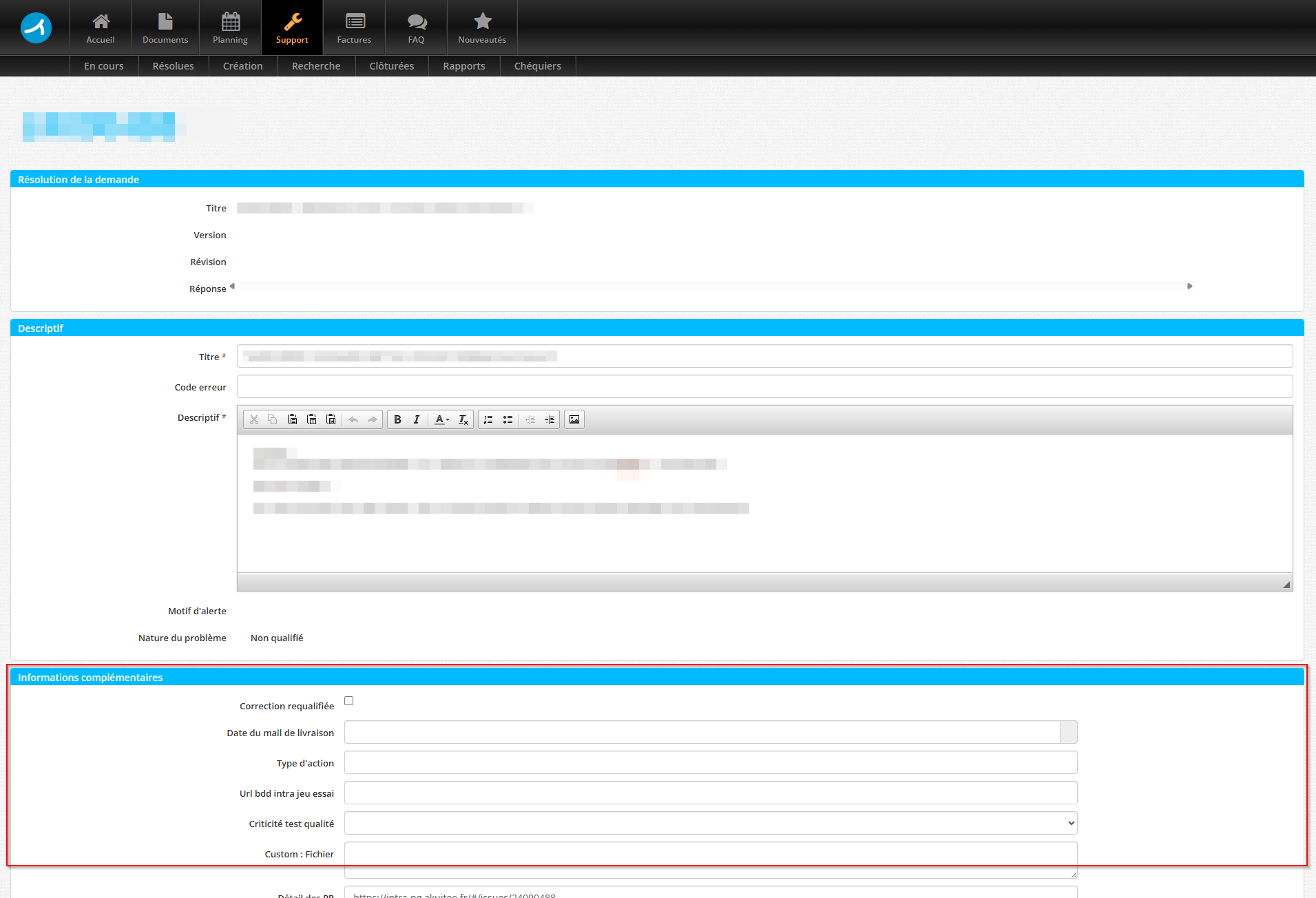
Task: Go to the Factures section
Action: coord(354,28)
